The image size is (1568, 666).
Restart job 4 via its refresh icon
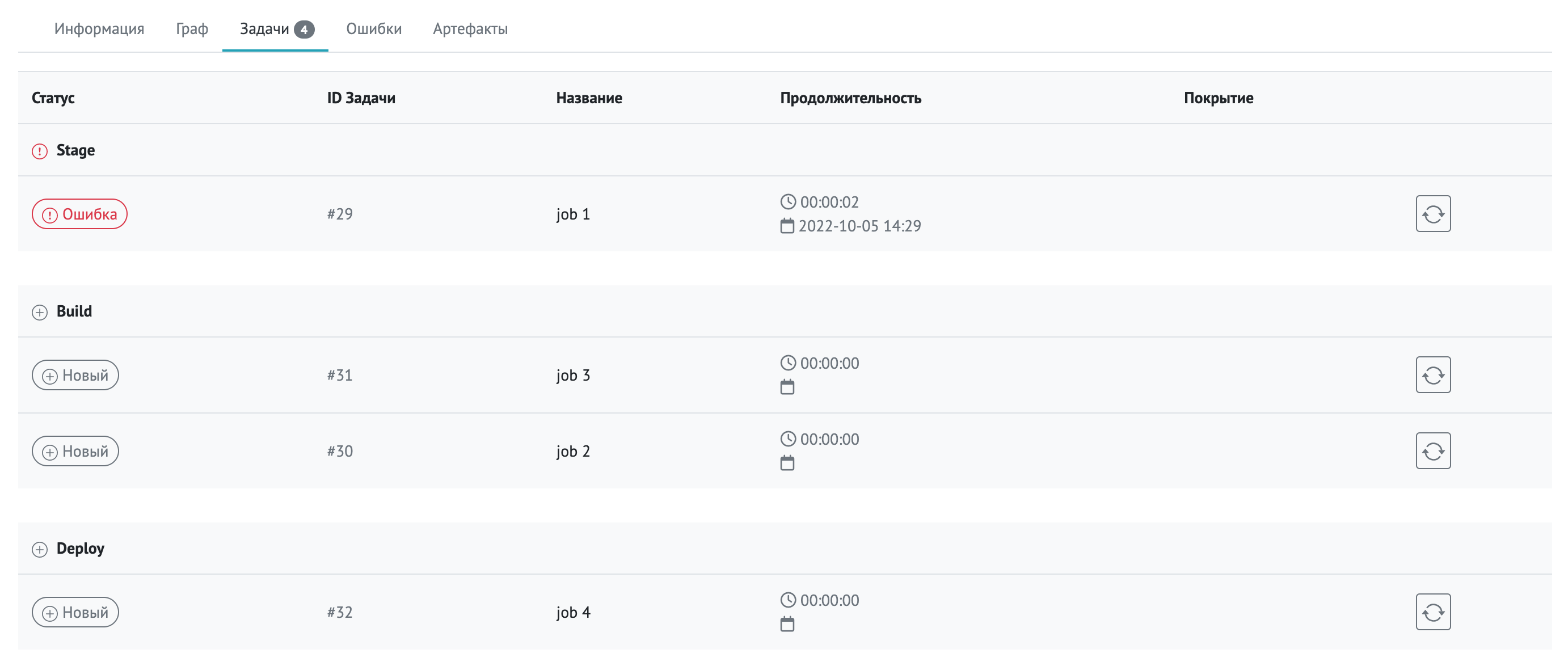[x=1433, y=612]
